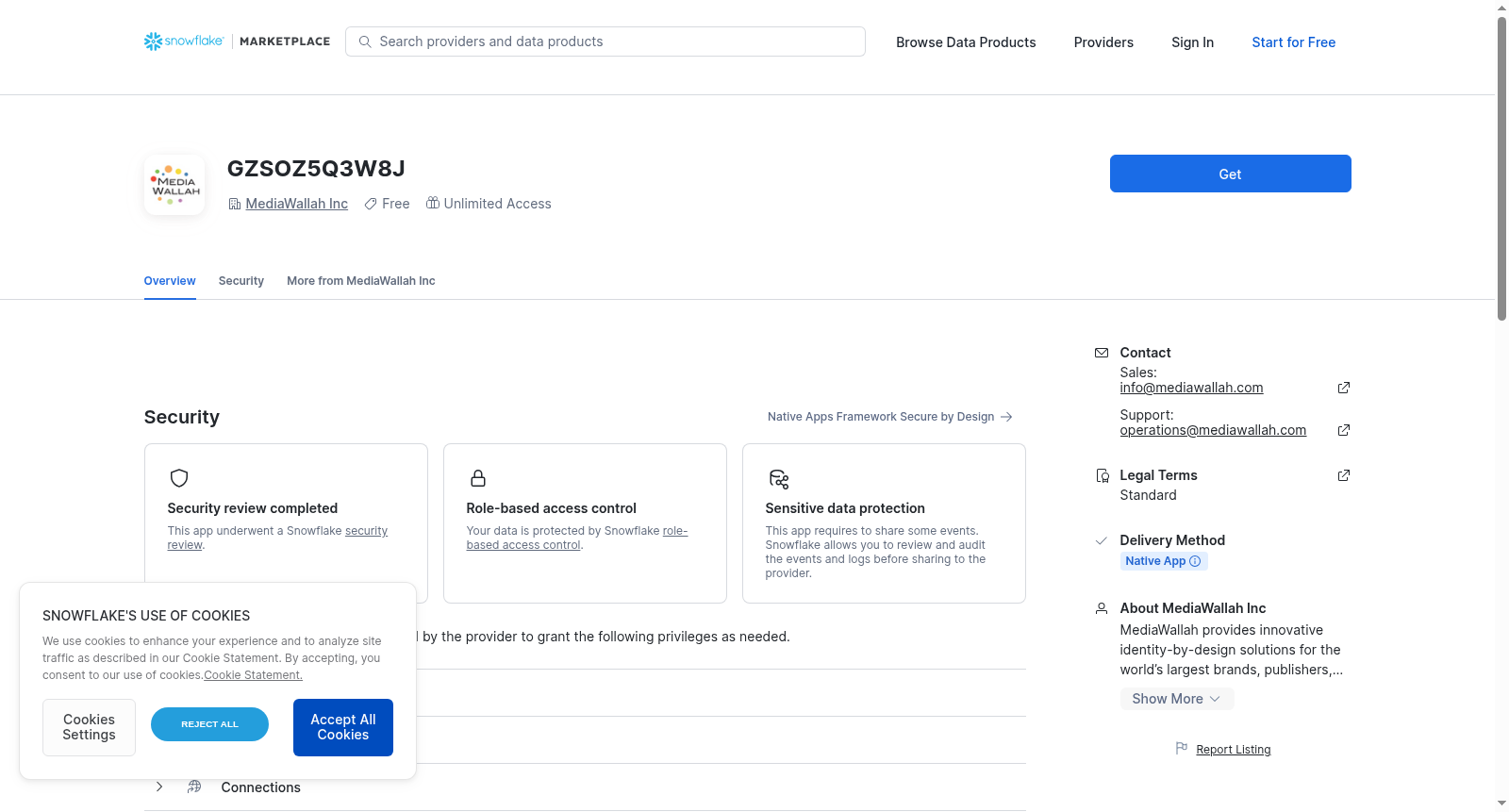1509x812 pixels.
Task: Click the Native App info icon
Action: pyautogui.click(x=1195, y=561)
